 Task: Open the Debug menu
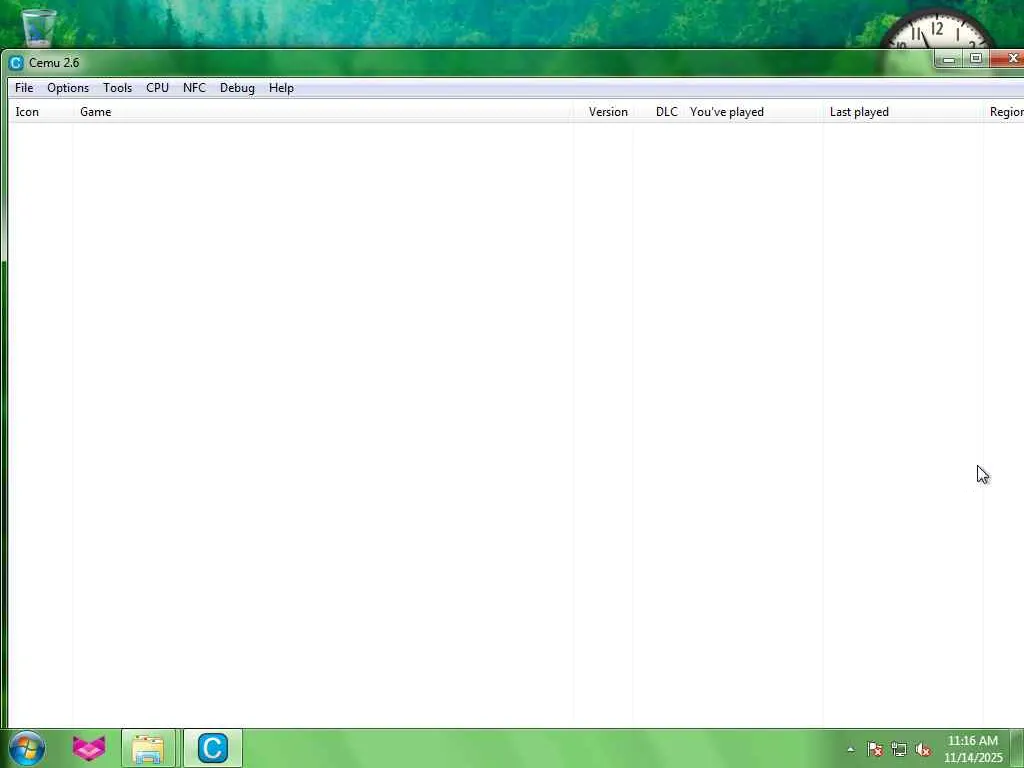[237, 88]
